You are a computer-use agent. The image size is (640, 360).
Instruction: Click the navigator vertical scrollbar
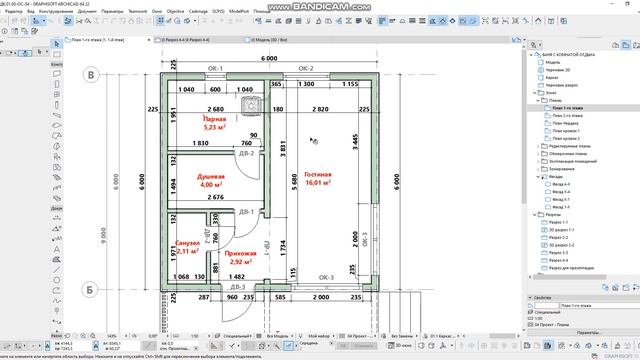[524, 127]
